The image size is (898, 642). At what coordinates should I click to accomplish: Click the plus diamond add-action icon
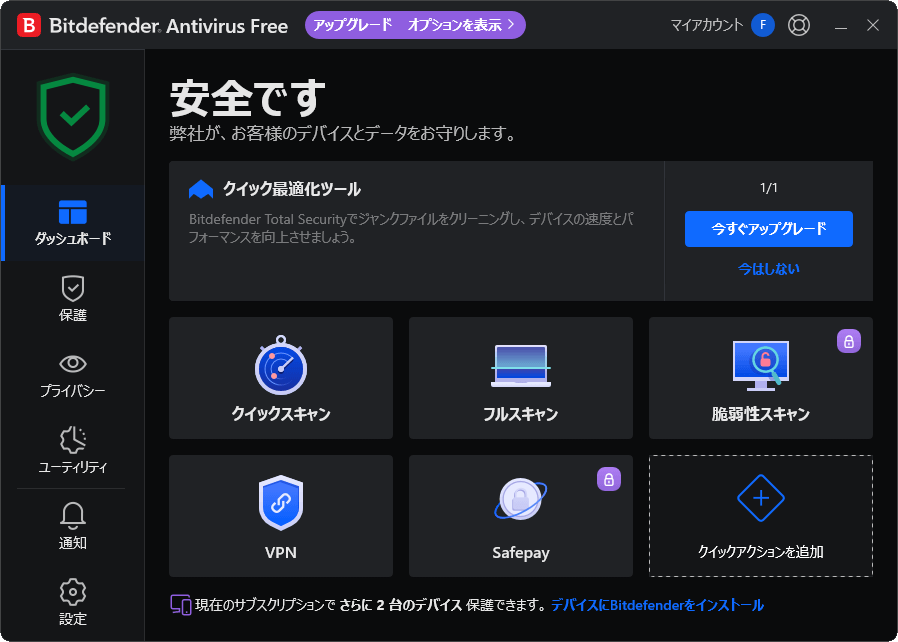761,498
